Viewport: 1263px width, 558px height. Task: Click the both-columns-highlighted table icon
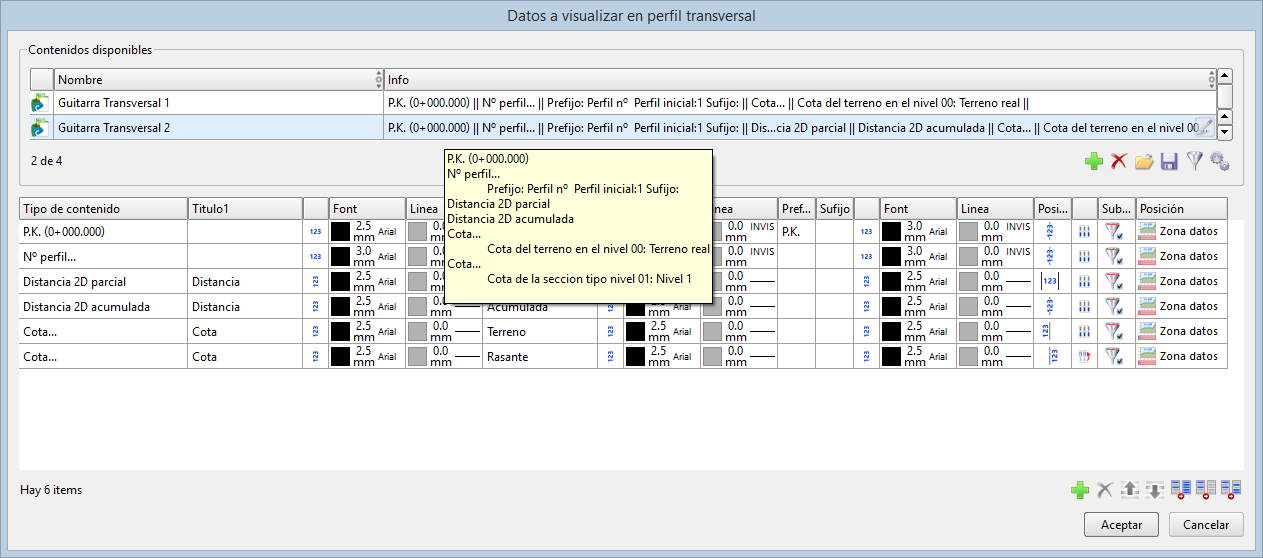[x=1181, y=490]
